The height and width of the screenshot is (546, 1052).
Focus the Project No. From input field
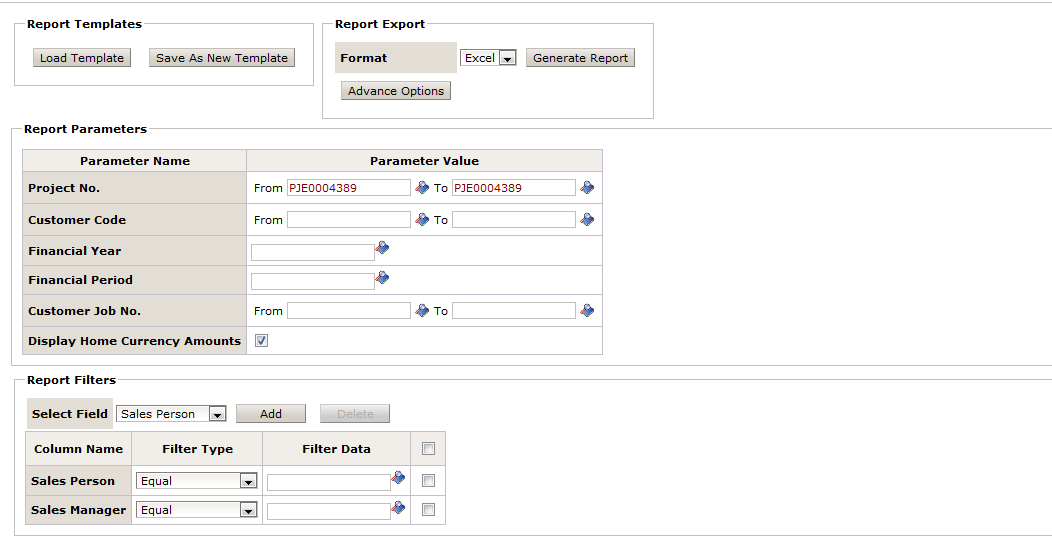coord(349,188)
